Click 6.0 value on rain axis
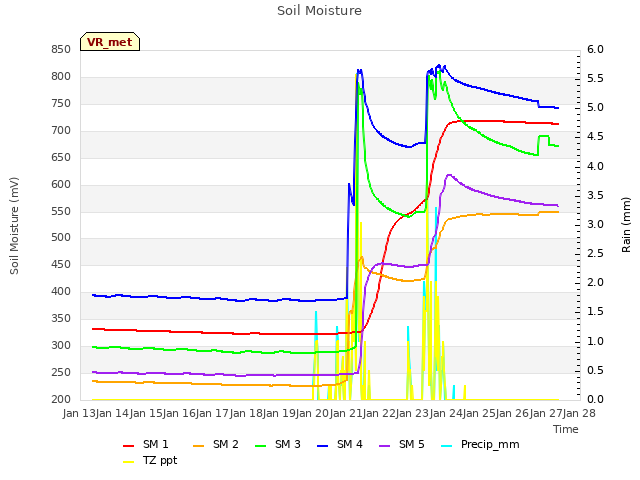This screenshot has height=480, width=640. [595, 50]
